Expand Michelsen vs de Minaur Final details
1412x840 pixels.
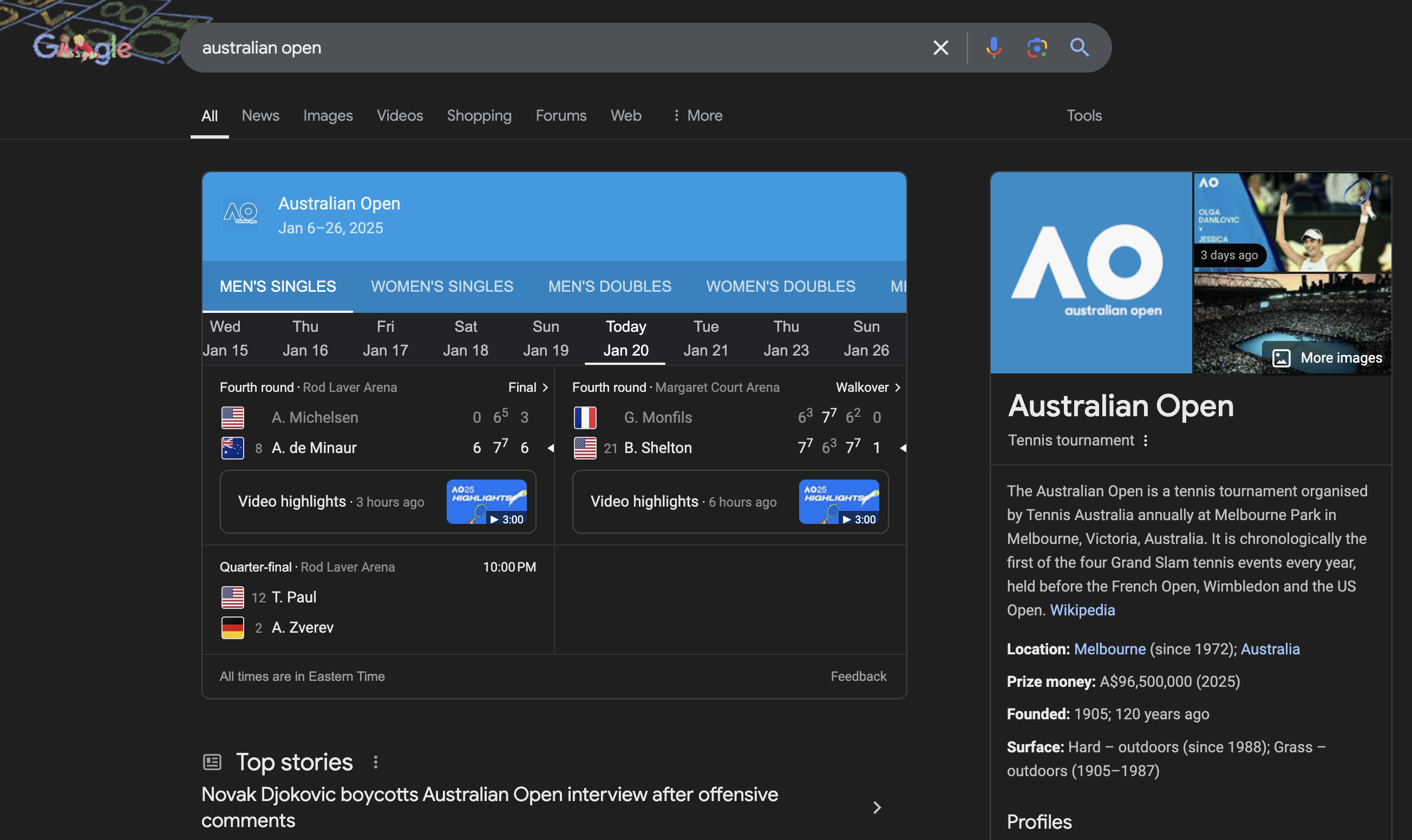pos(528,387)
